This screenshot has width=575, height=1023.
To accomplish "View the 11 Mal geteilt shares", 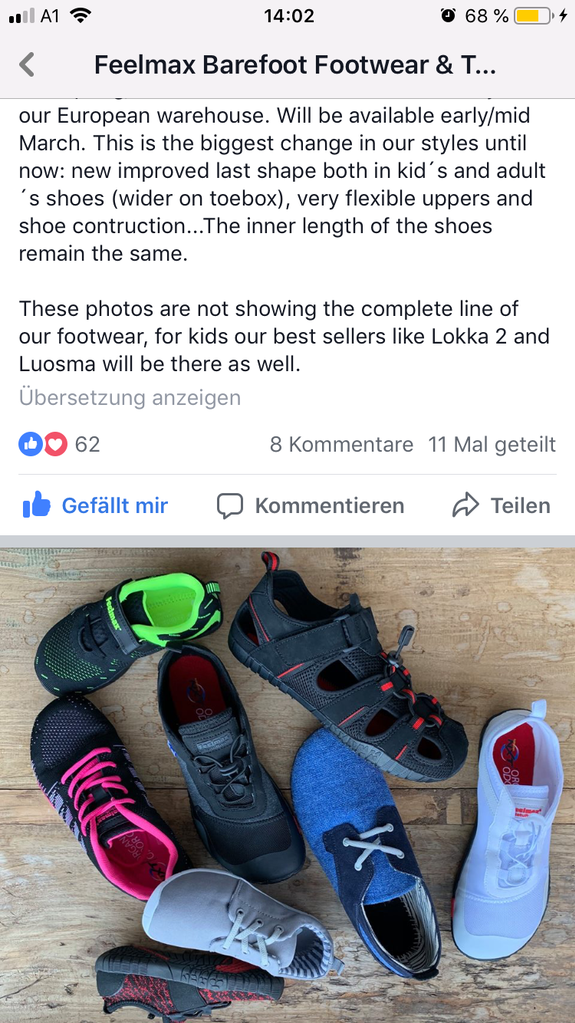I will 492,444.
